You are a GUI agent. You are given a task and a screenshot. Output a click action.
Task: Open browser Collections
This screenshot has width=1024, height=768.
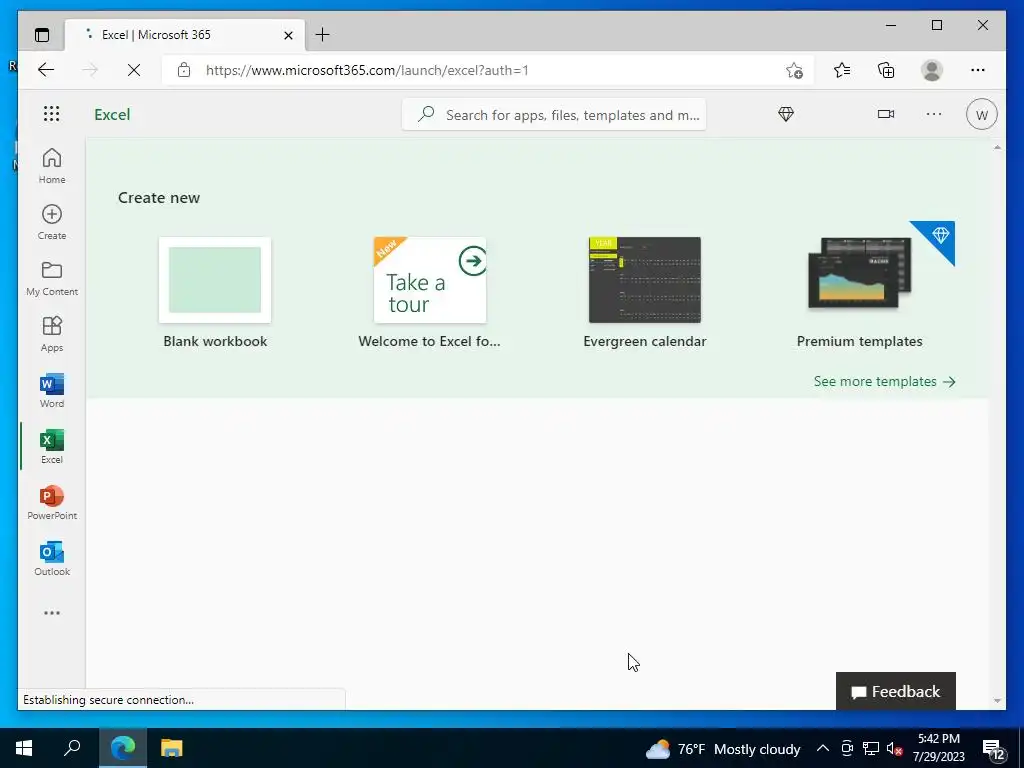[886, 70]
